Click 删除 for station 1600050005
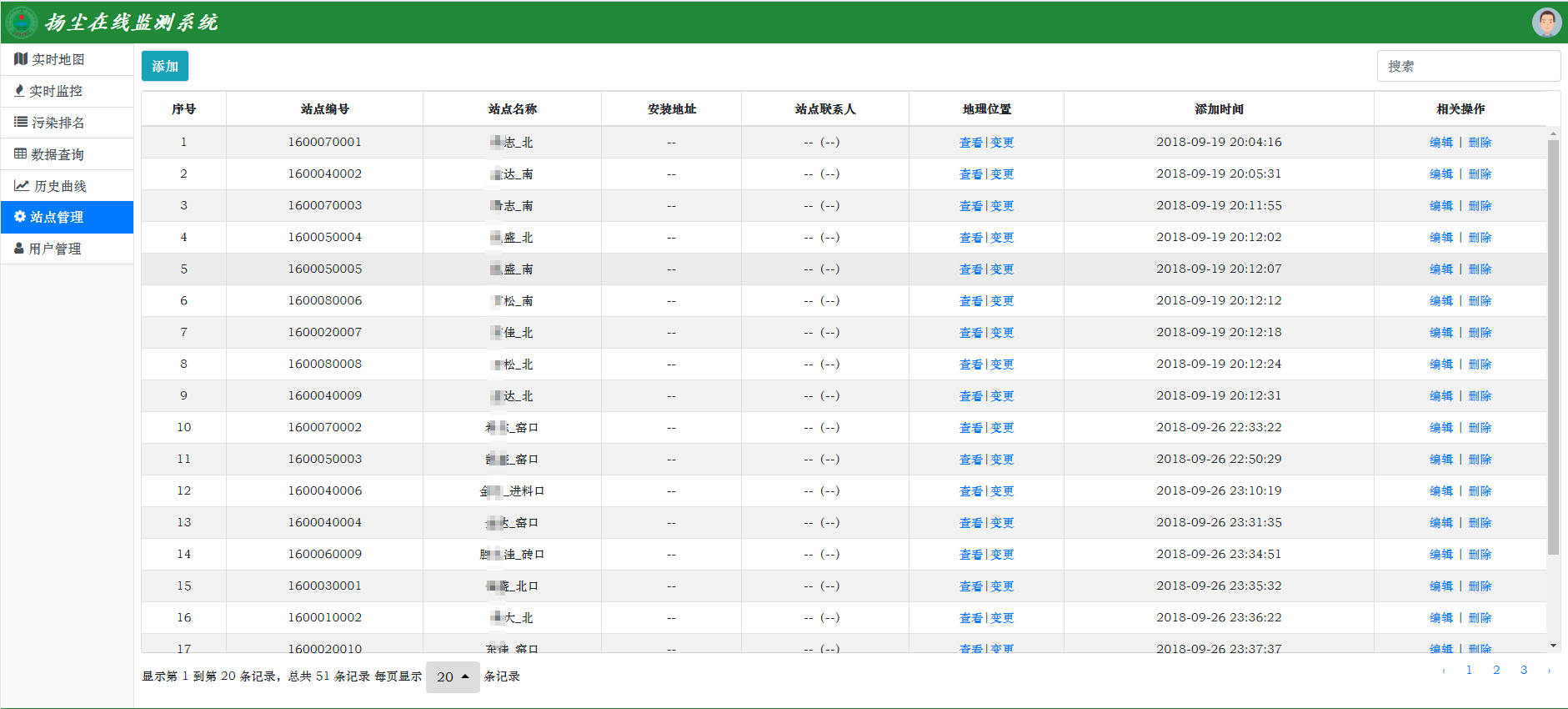Screen dimensions: 1568x709 click(x=1480, y=269)
